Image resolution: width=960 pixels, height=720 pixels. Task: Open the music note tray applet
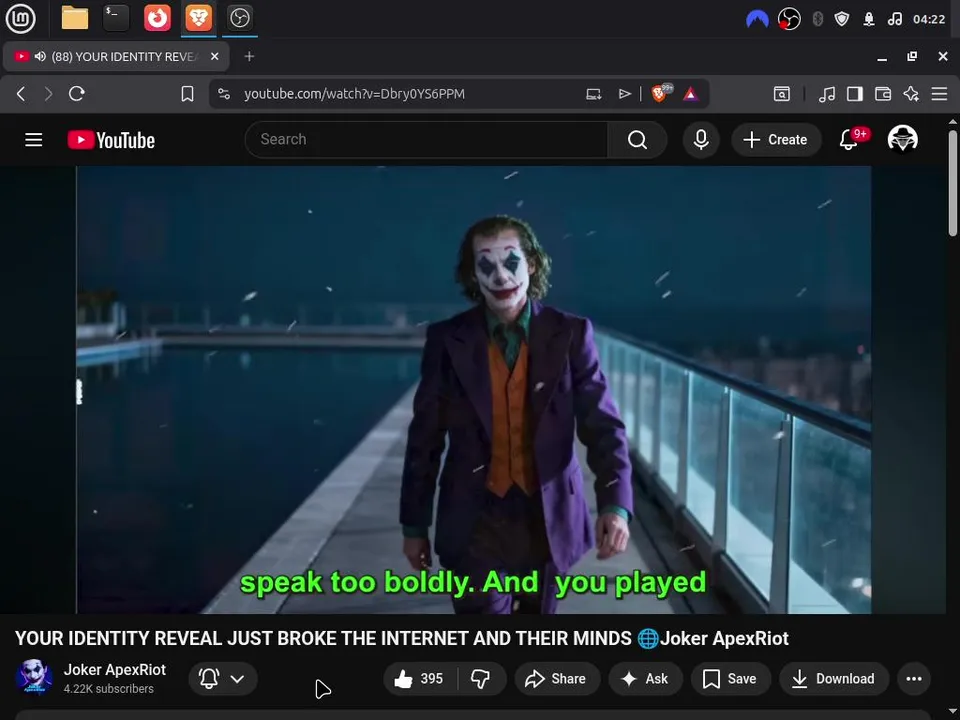click(894, 20)
